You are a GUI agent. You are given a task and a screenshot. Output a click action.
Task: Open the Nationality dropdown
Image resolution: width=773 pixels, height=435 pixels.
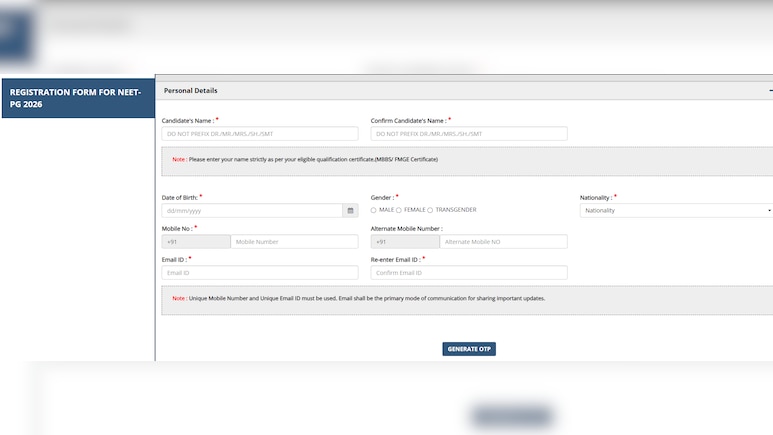(x=676, y=211)
